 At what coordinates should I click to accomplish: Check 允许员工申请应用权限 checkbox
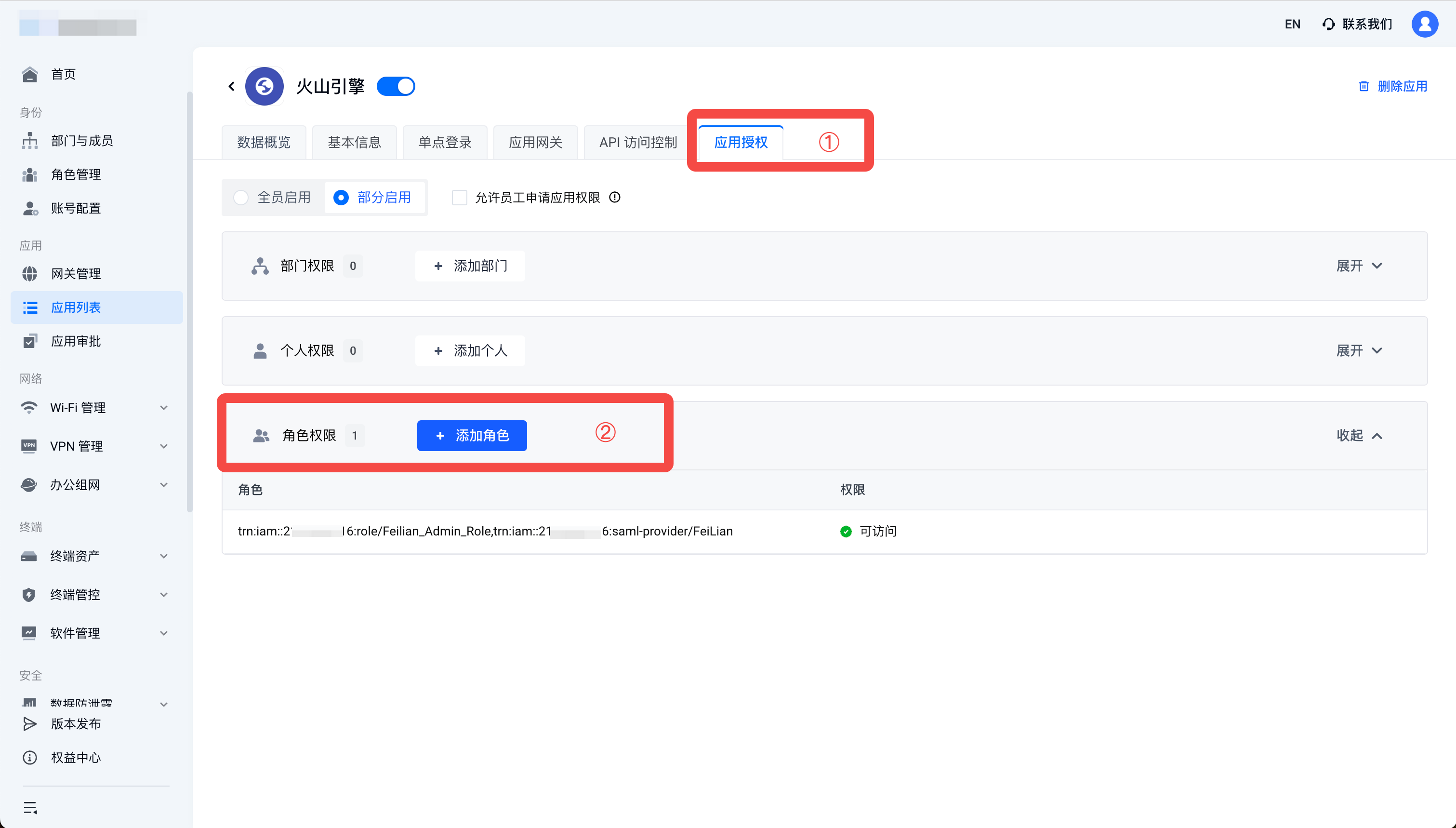click(459, 197)
